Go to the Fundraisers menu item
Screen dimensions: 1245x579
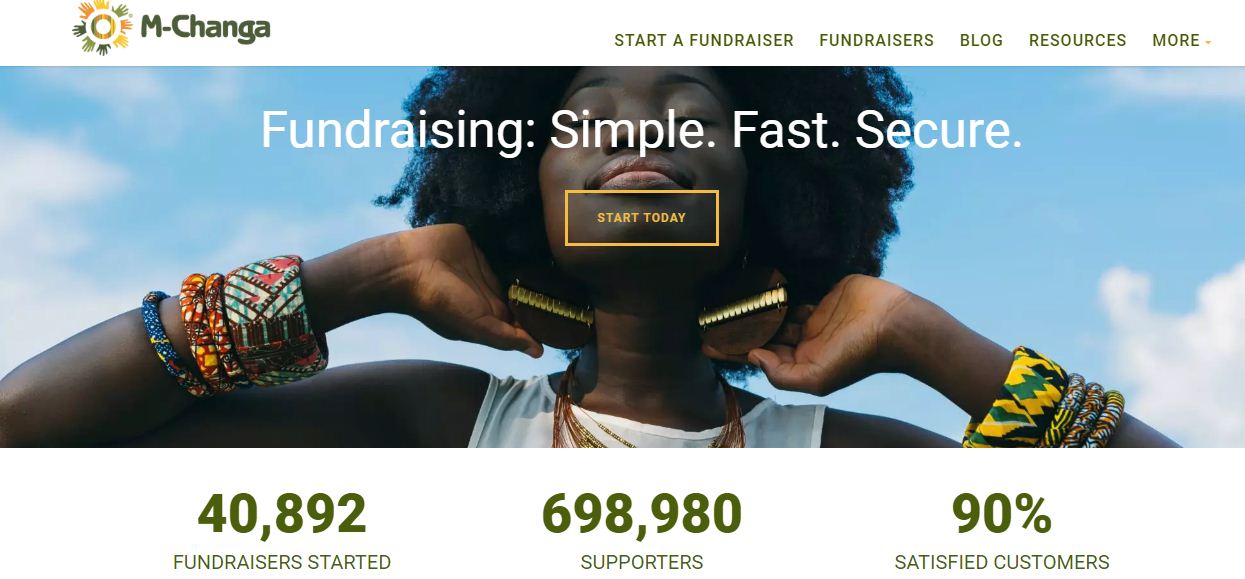[x=876, y=41]
